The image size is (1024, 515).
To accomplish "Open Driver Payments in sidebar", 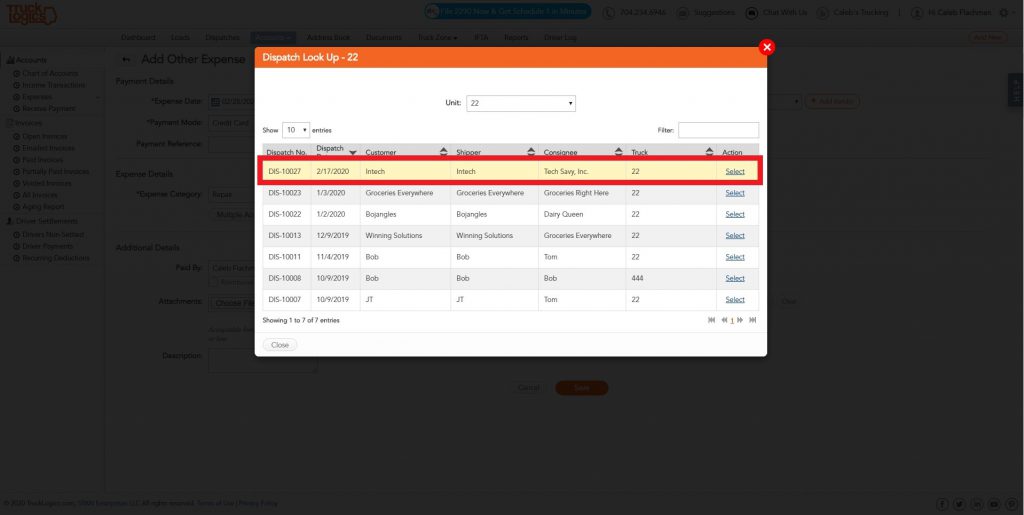I will pos(48,246).
